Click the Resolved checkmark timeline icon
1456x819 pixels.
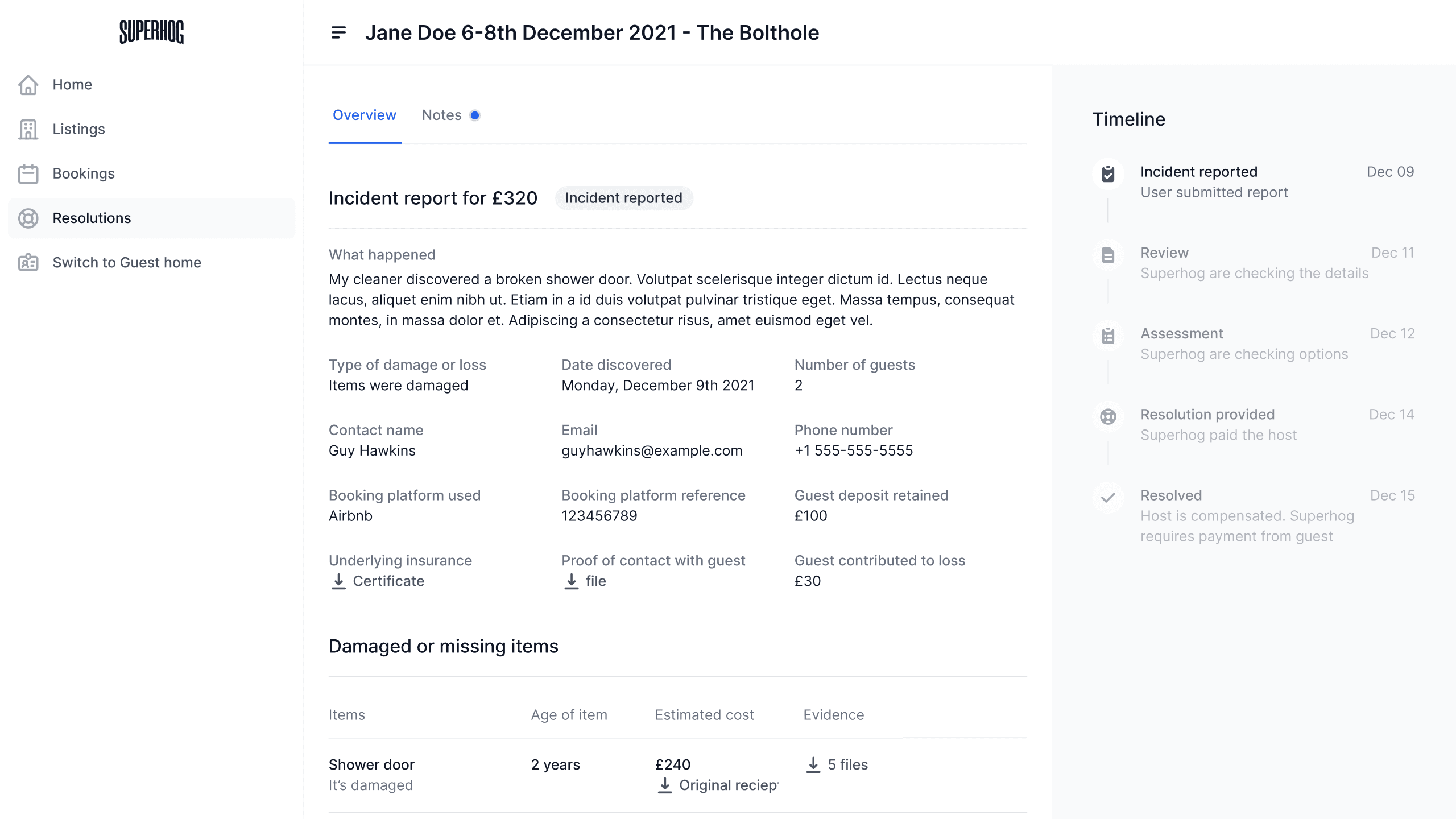click(1108, 497)
